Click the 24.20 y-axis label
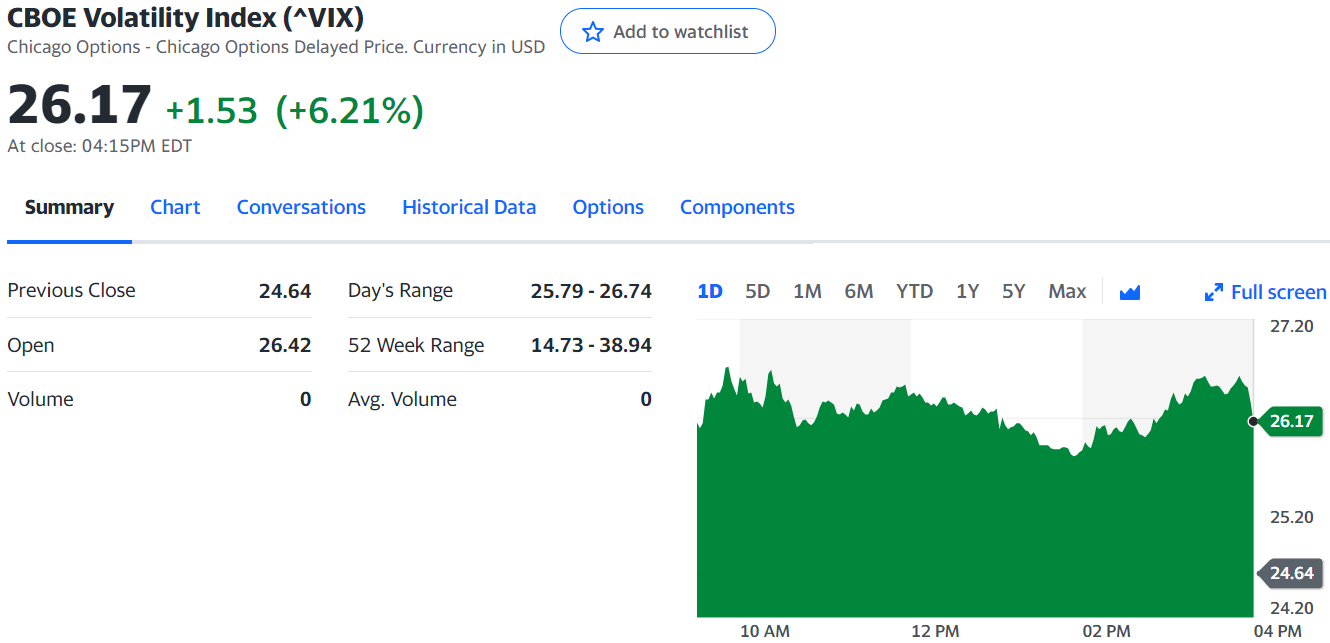 coord(1291,607)
